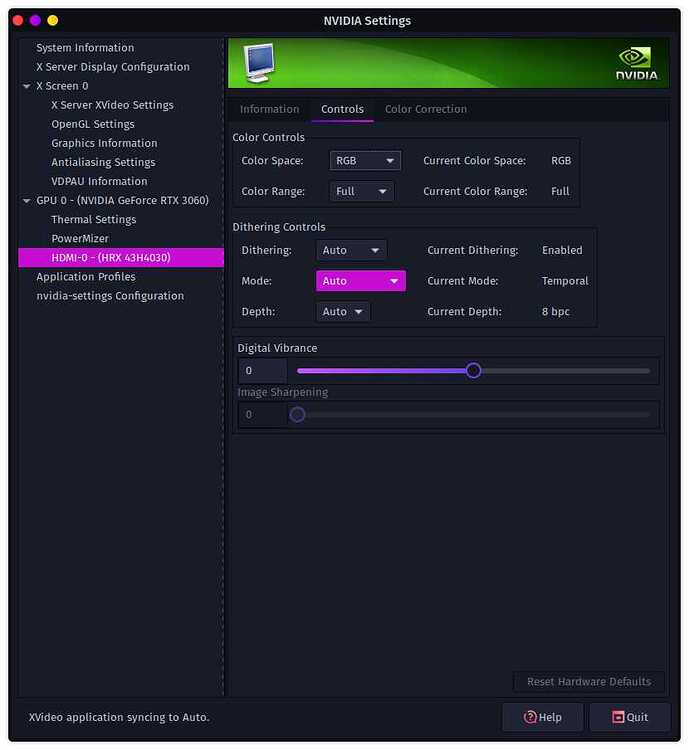Click the Current Mode value Temporal
The width and height of the screenshot is (688, 750).
(565, 281)
